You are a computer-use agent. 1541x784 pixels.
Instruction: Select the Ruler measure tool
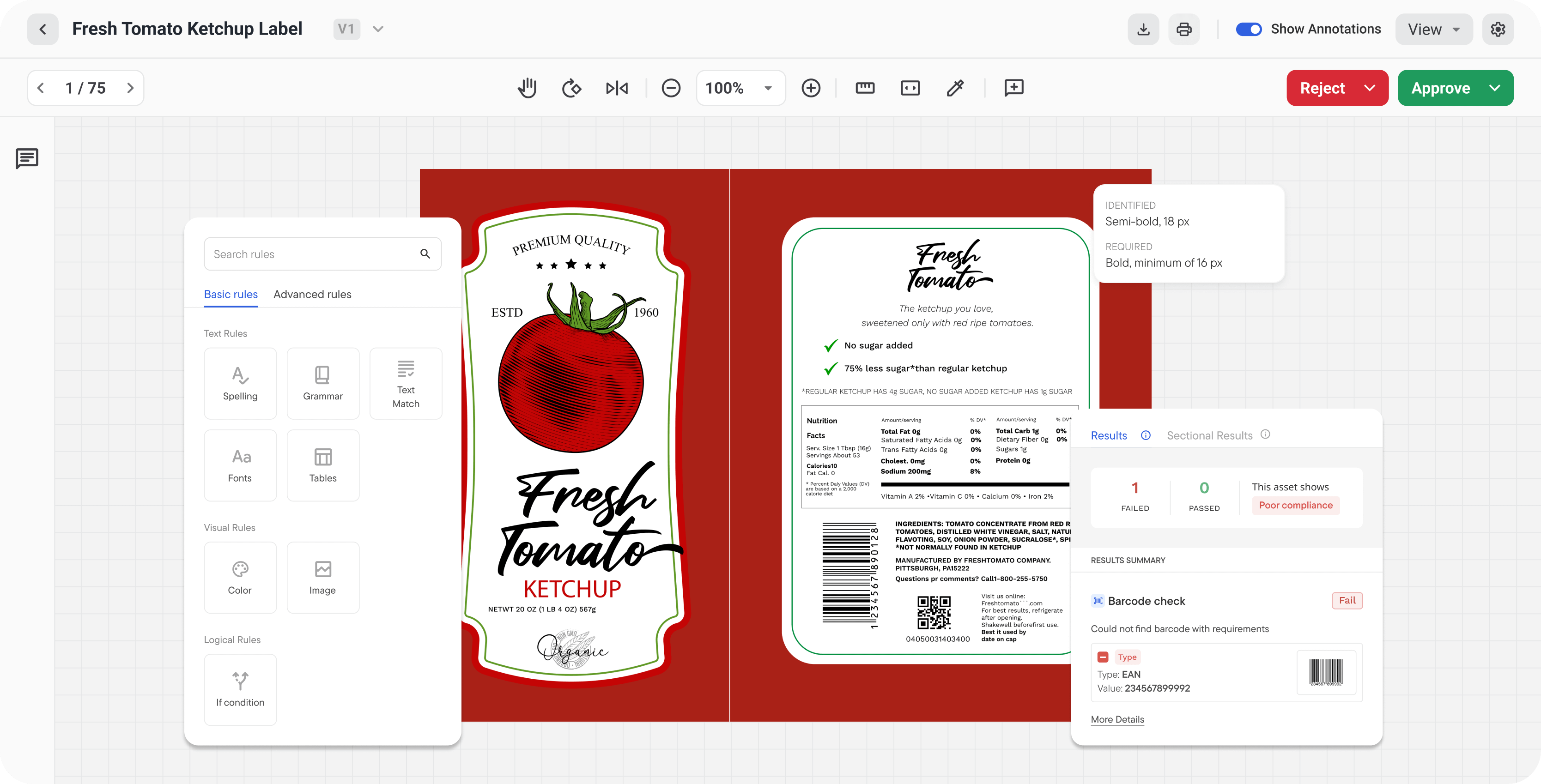865,88
